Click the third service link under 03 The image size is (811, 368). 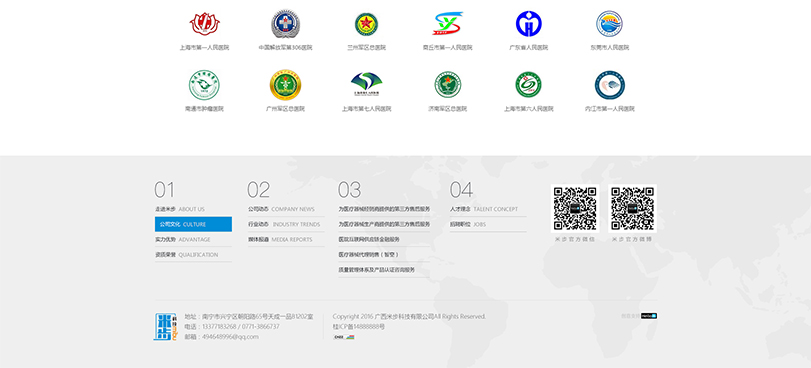pyautogui.click(x=369, y=240)
